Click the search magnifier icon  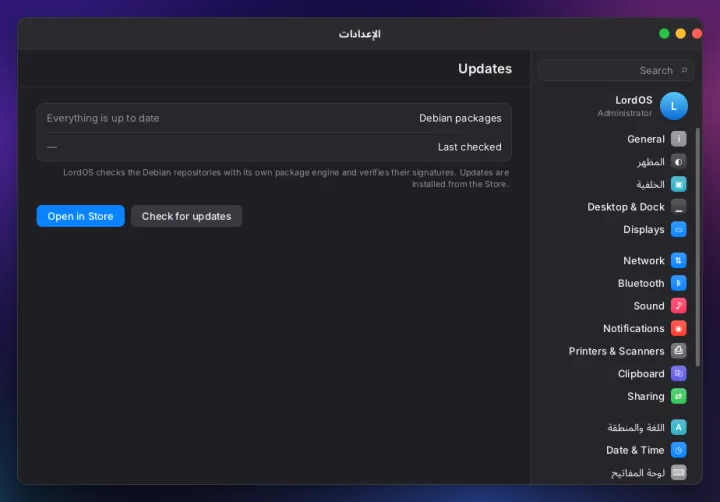684,70
